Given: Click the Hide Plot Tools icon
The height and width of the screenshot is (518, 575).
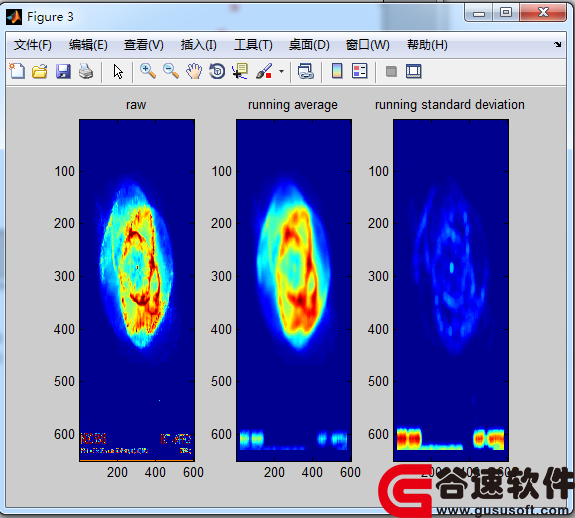Looking at the screenshot, I should (391, 71).
